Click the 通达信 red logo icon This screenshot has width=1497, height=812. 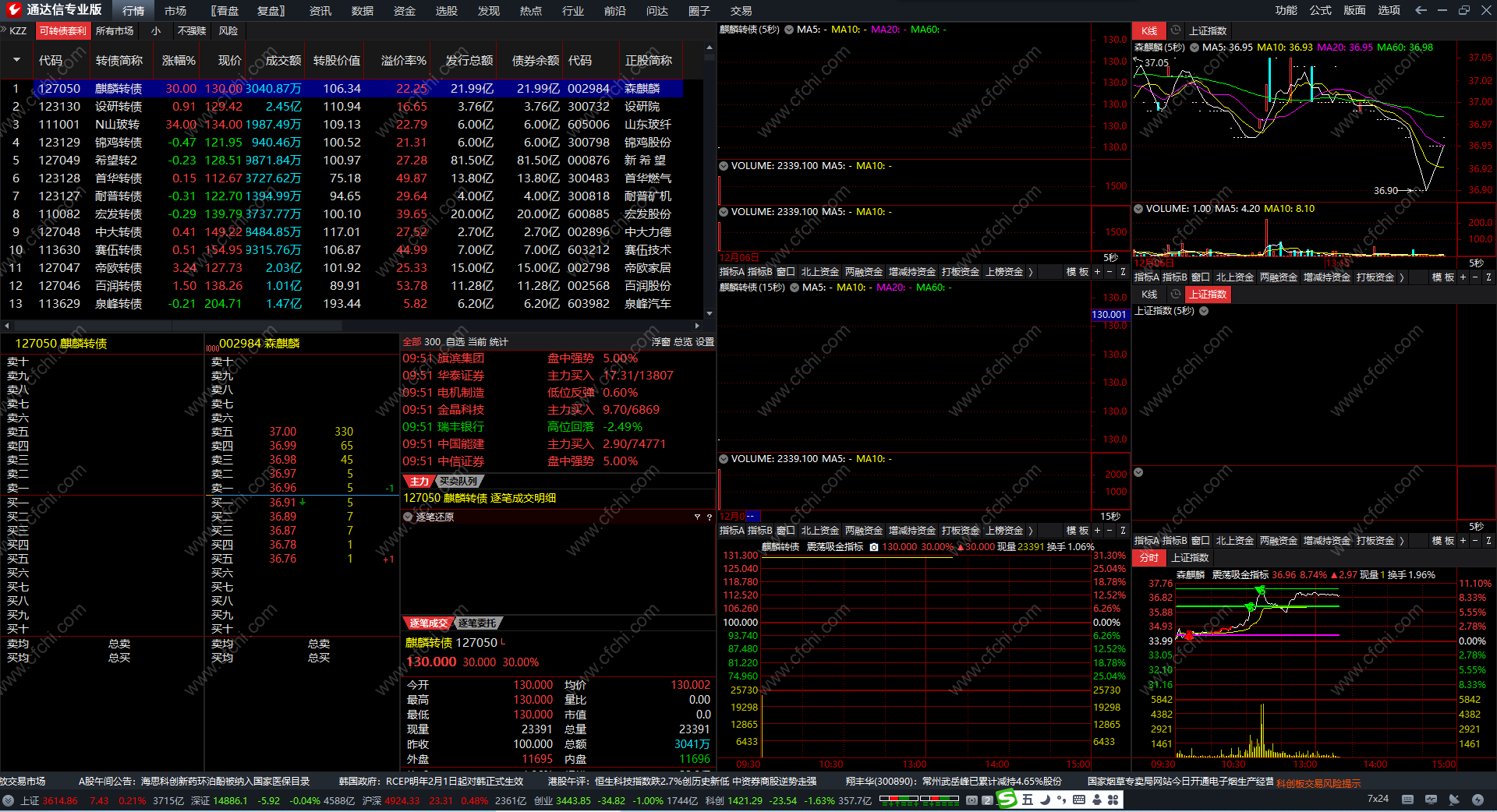(14, 9)
